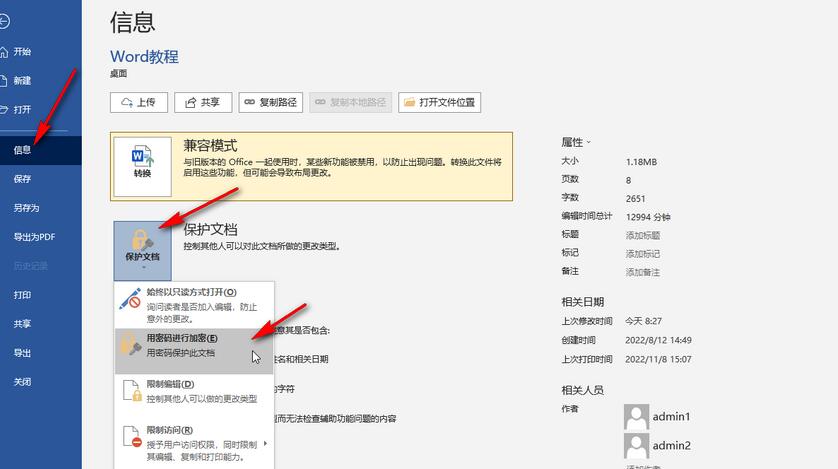Choose 始终以只读方式打开 option

point(195,305)
